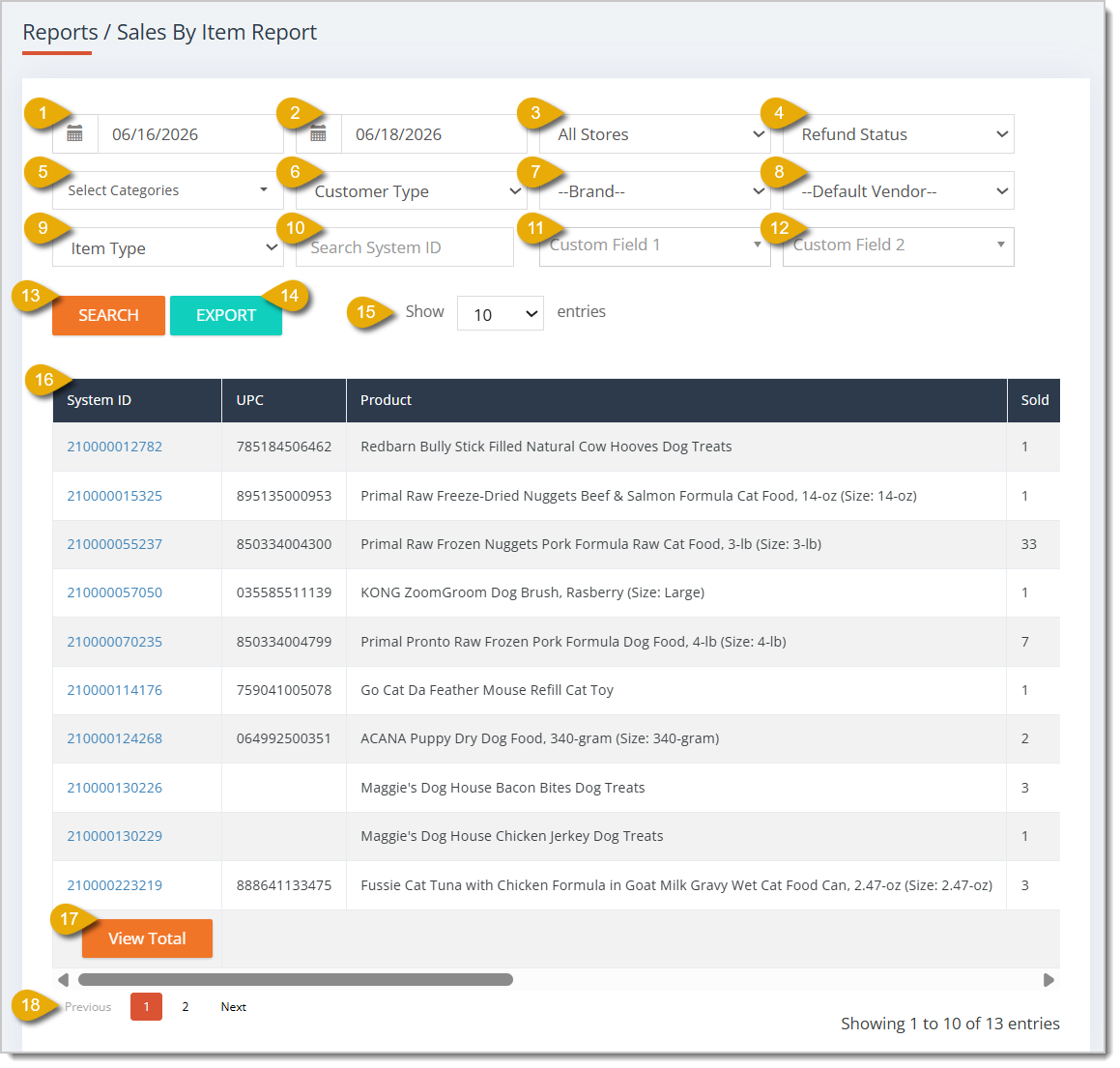Click Primal Raw Freeze-Dried Nuggets product

pyautogui.click(x=639, y=496)
